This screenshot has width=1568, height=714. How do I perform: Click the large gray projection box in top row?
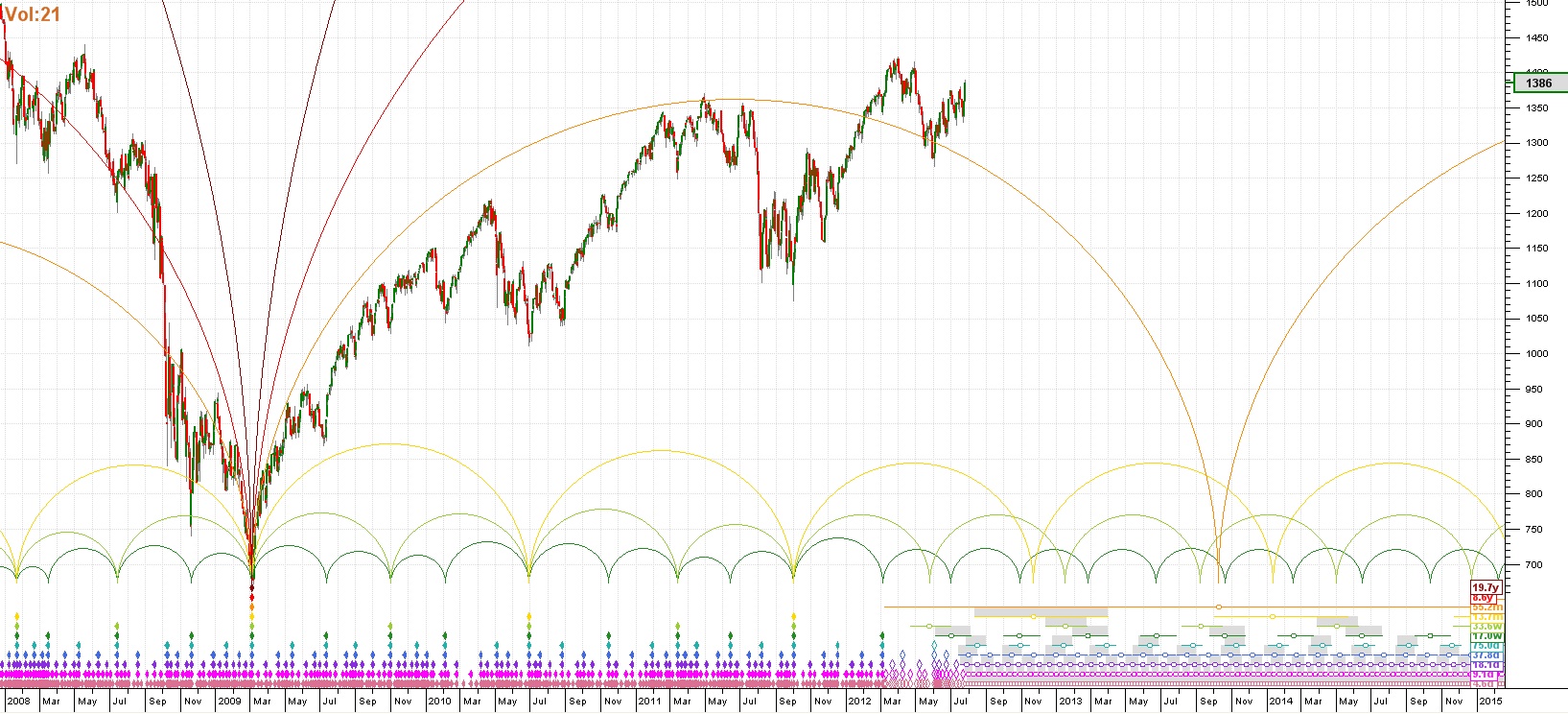coord(1041,611)
